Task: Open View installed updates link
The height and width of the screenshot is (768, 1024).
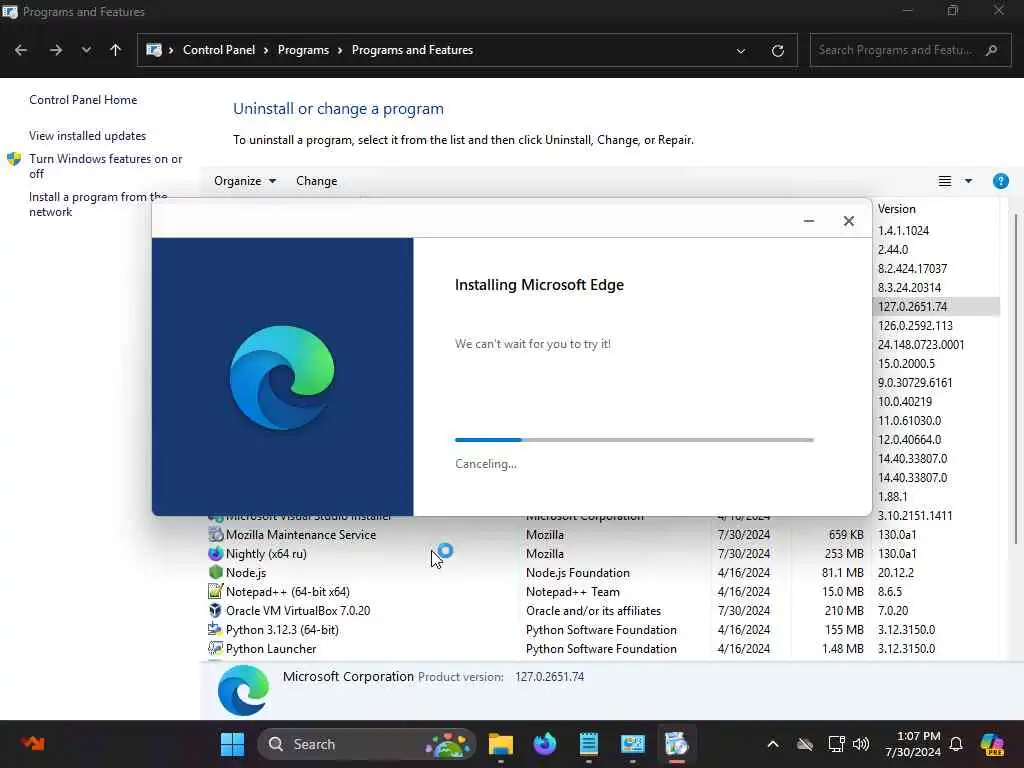Action: tap(88, 136)
